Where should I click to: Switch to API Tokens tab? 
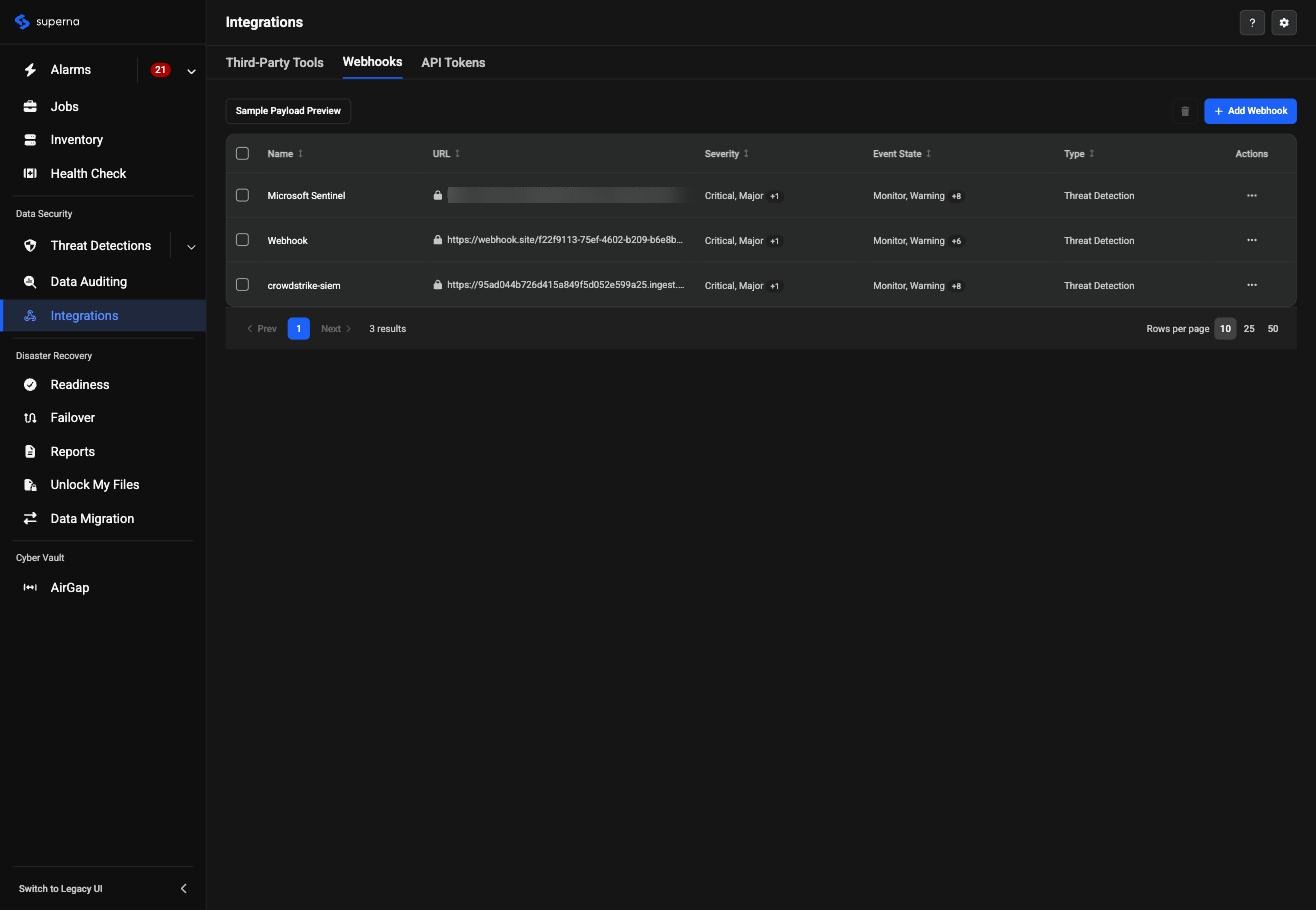point(453,62)
